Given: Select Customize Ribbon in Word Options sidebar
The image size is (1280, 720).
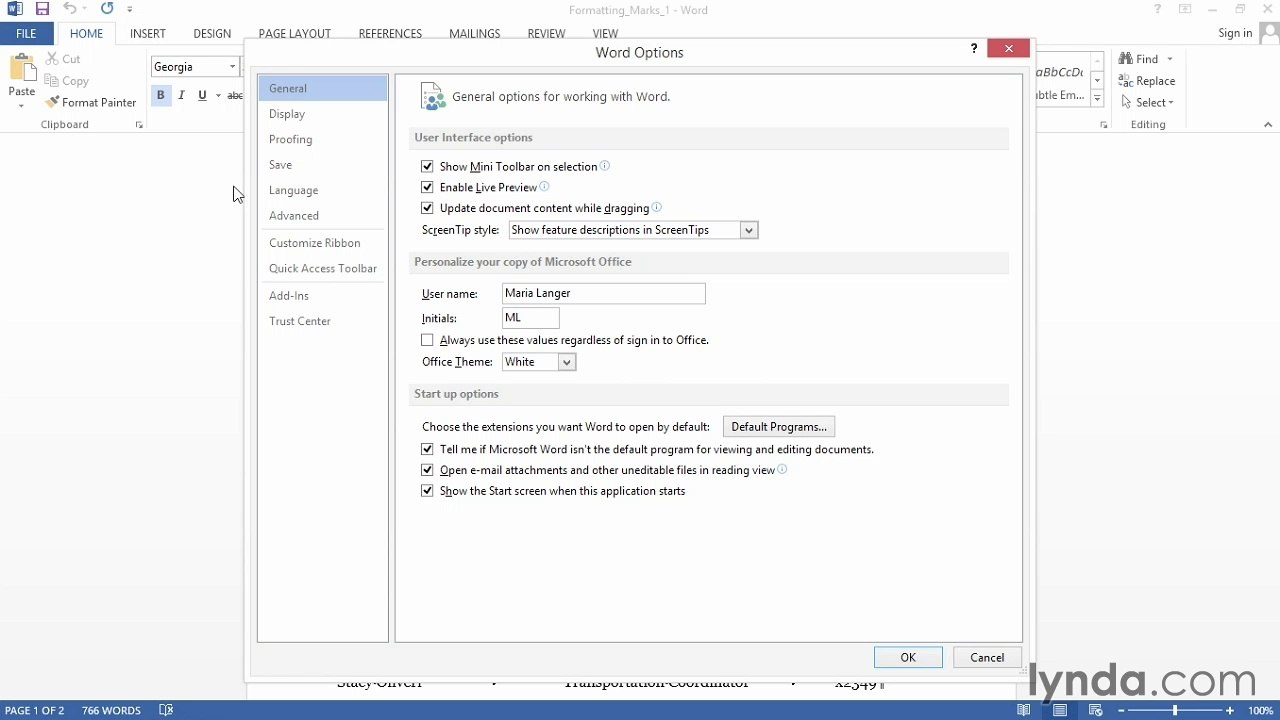Looking at the screenshot, I should click(322, 243).
